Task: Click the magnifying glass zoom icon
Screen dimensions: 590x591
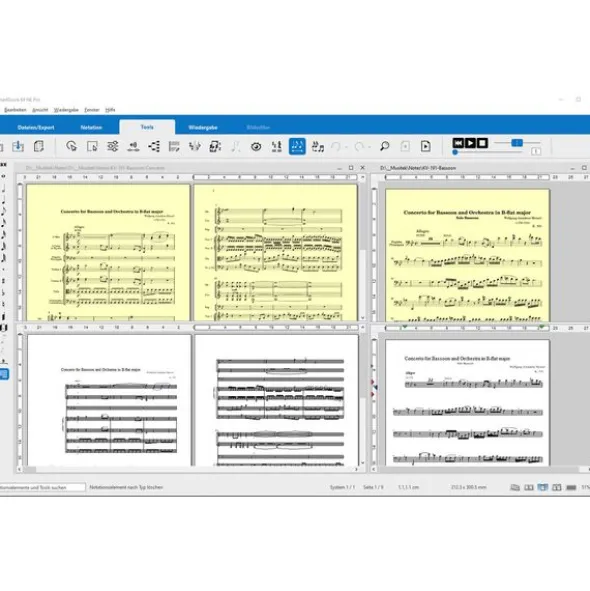Action: [385, 146]
